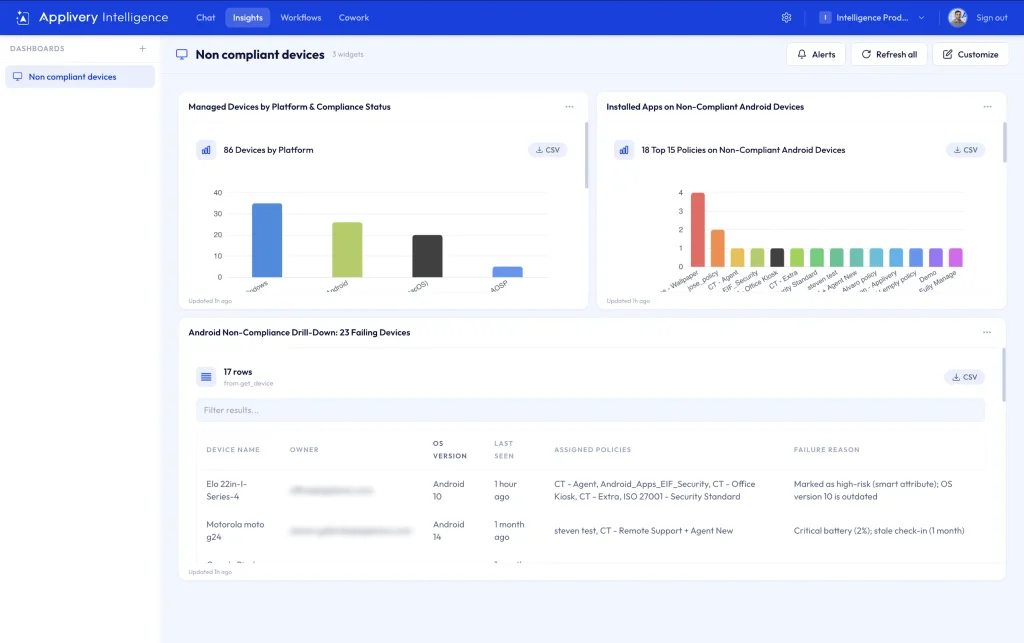Click the 1 hour ago last seen cell
1024x643 pixels.
[x=505, y=490]
